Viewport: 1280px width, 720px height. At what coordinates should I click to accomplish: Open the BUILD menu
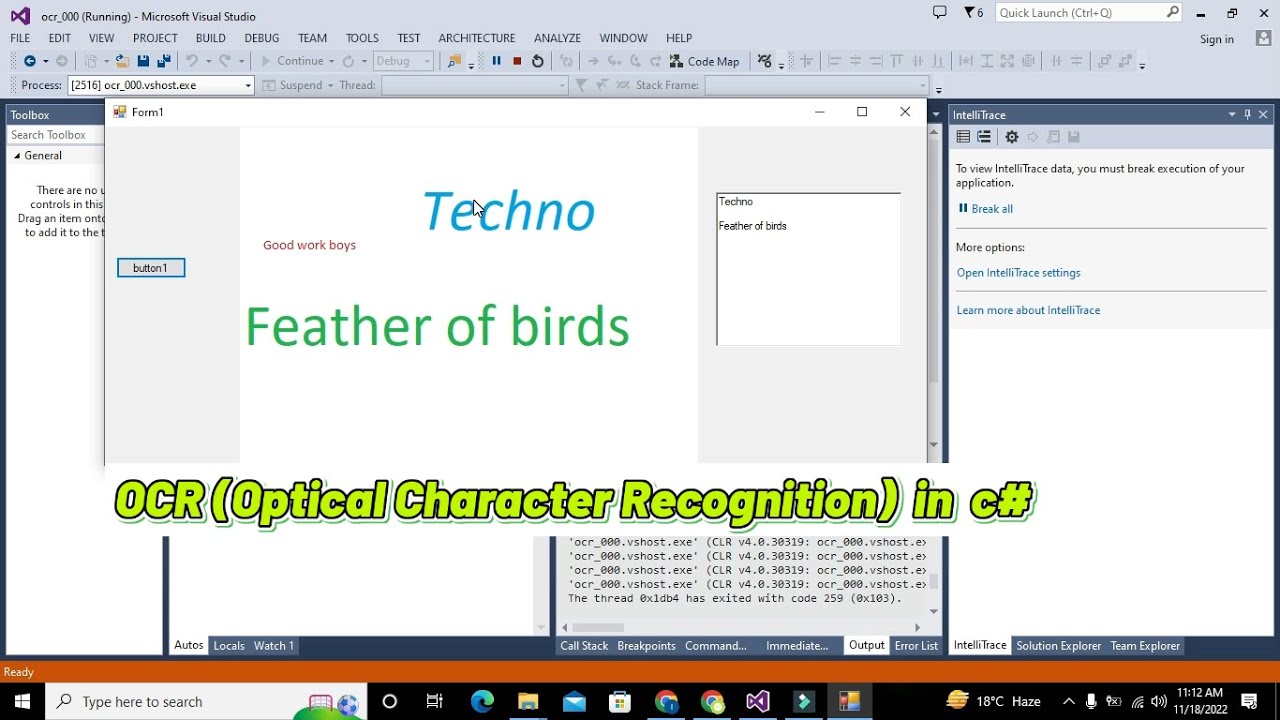[210, 38]
